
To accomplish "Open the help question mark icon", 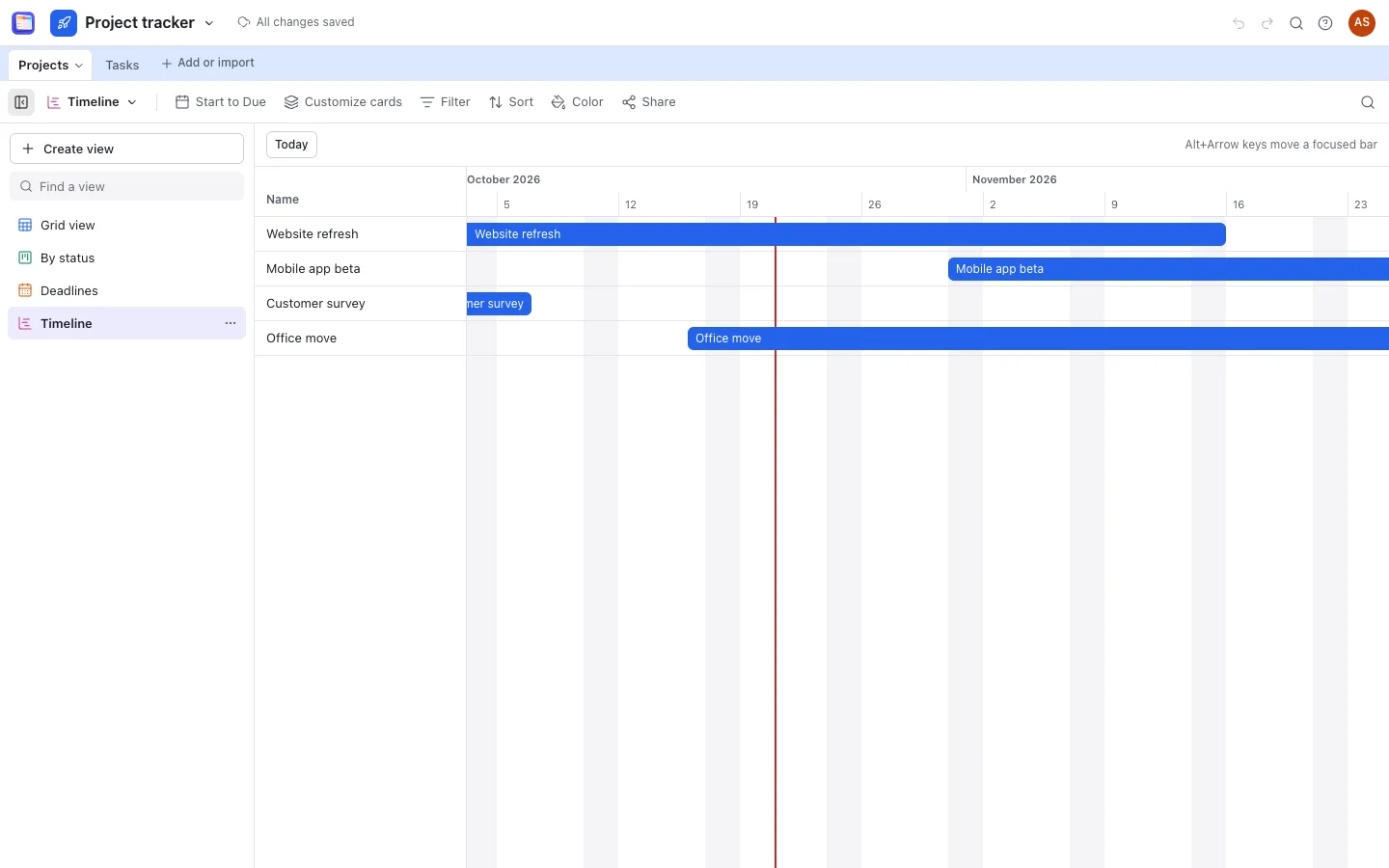I will click(1325, 23).
